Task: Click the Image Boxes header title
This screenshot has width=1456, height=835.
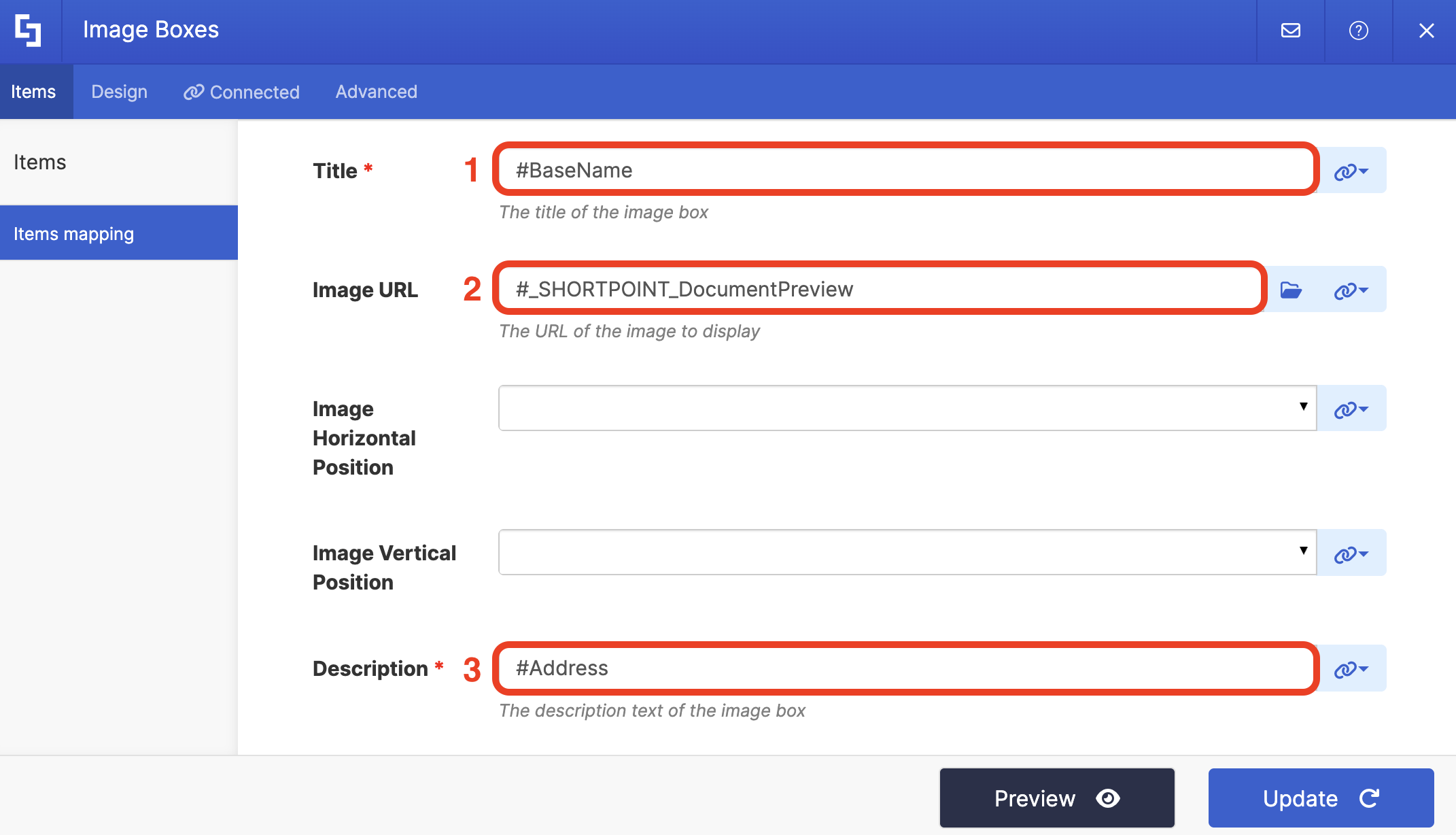Action: tap(151, 30)
